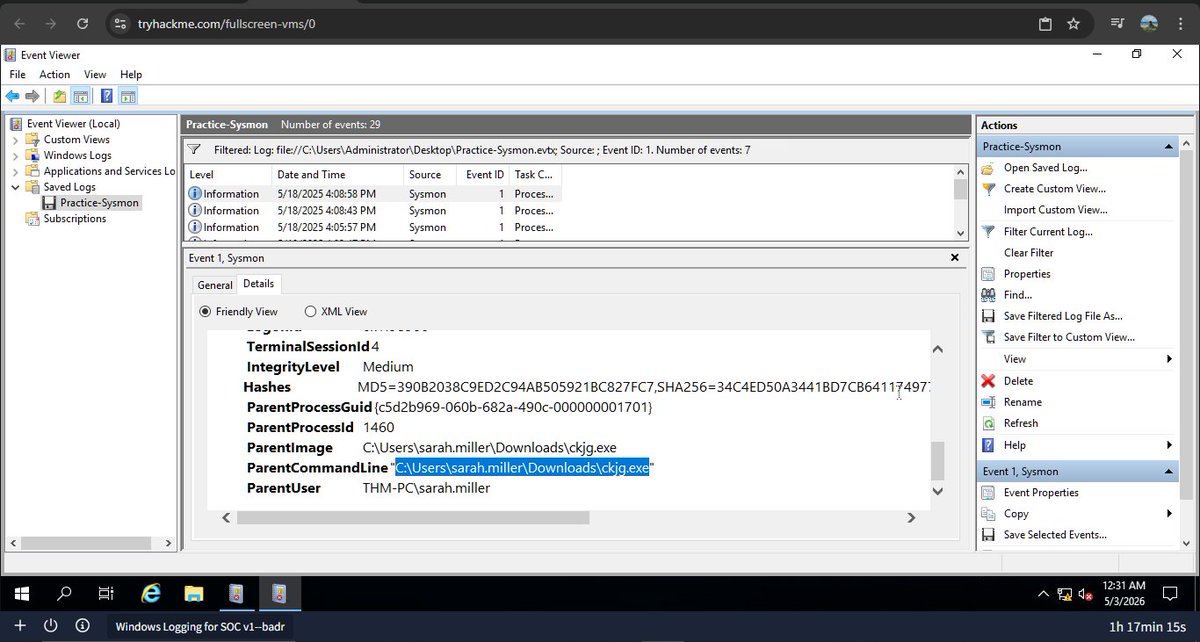
Task: Click Clear Filter action
Action: point(1029,253)
